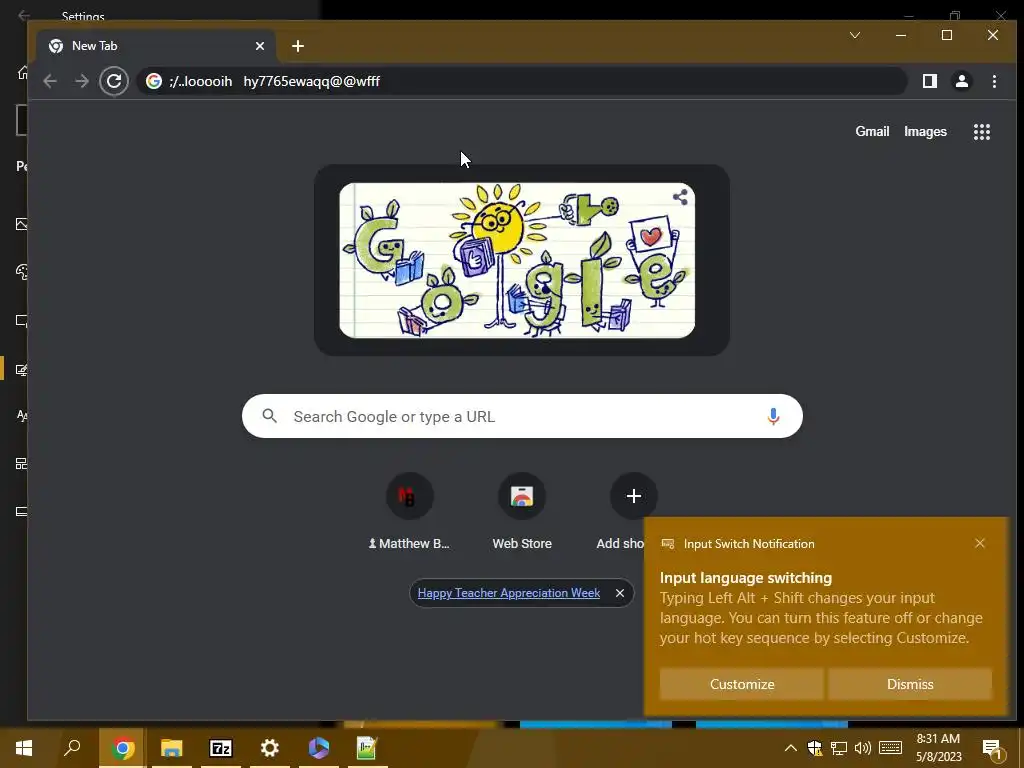
Task: Open the Google apps grid
Action: pyautogui.click(x=982, y=132)
